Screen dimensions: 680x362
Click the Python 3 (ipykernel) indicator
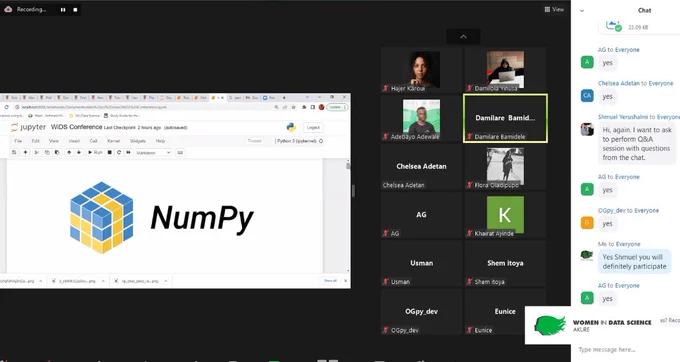(x=299, y=141)
